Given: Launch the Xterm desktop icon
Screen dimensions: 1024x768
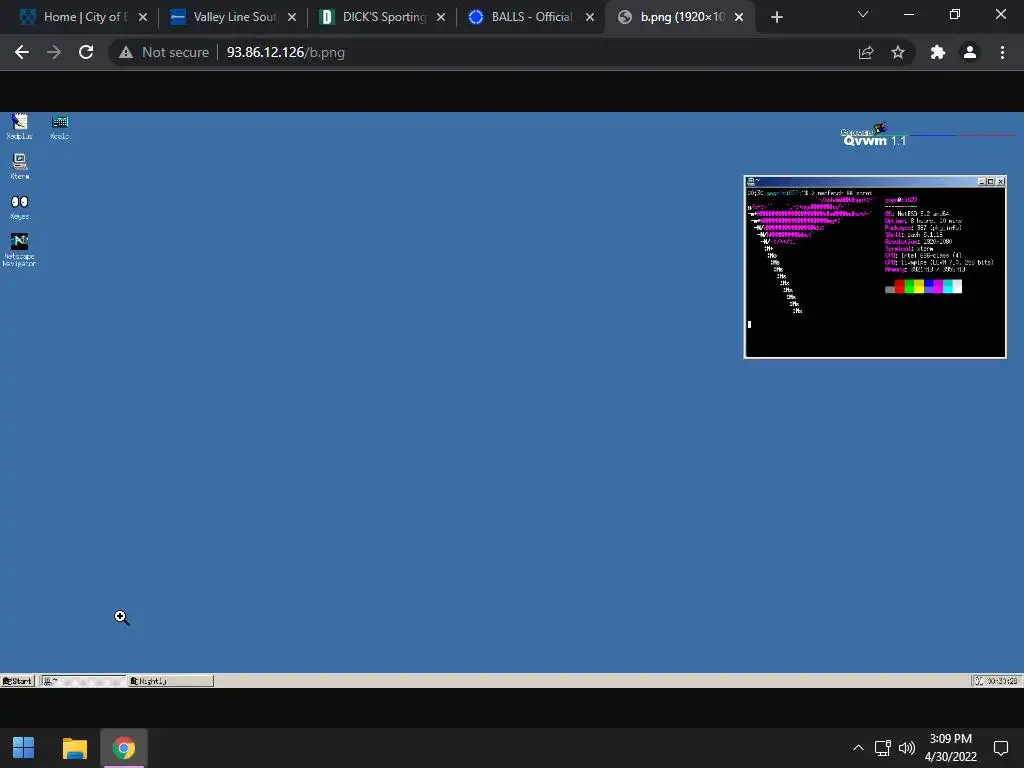Looking at the screenshot, I should (x=20, y=167).
